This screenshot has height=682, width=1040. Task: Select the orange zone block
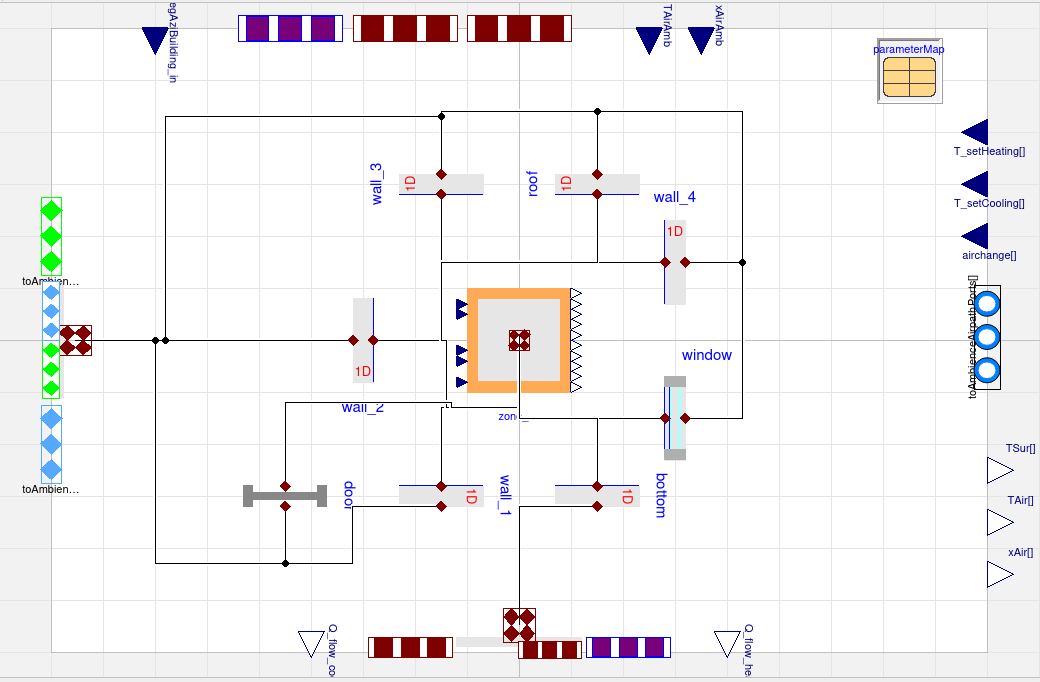519,340
